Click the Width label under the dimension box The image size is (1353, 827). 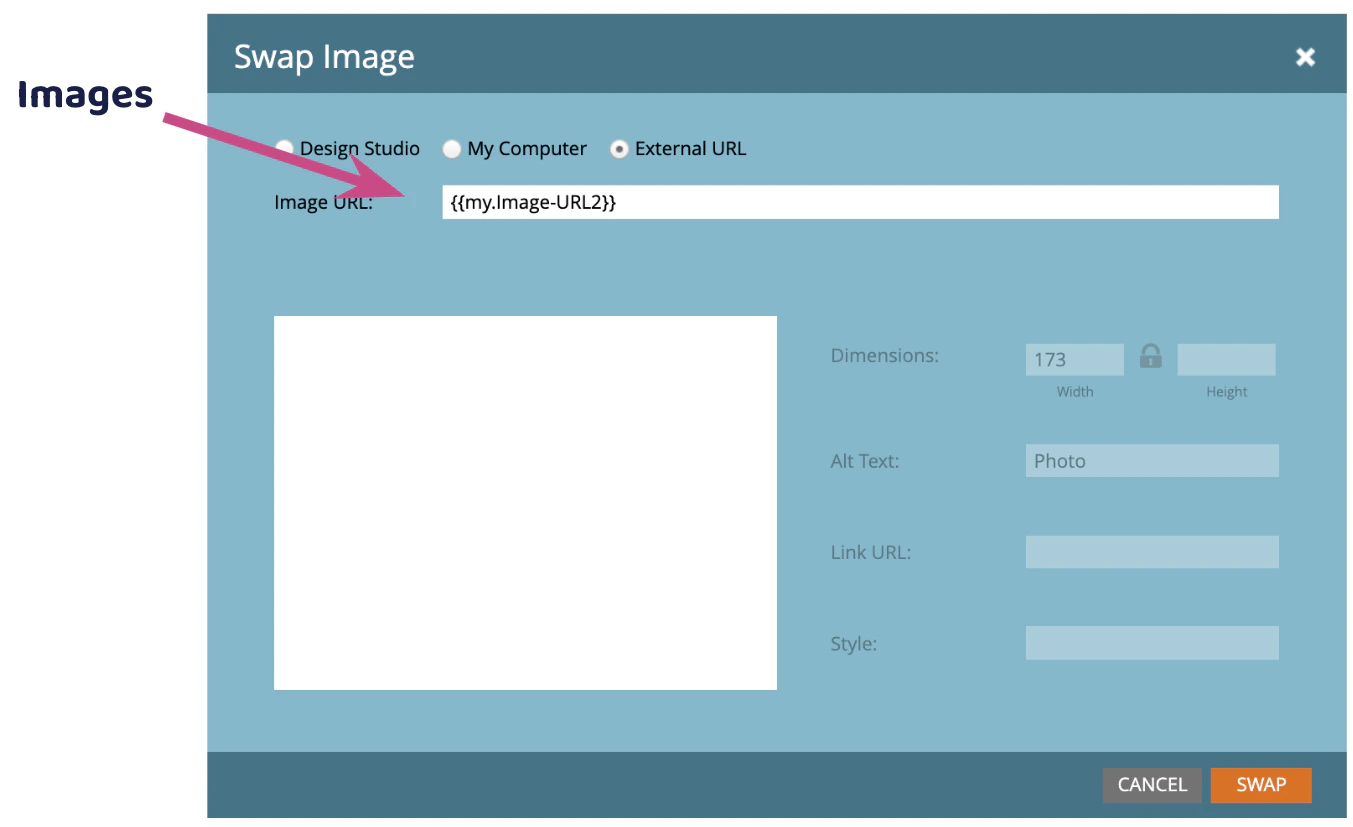click(x=1074, y=391)
